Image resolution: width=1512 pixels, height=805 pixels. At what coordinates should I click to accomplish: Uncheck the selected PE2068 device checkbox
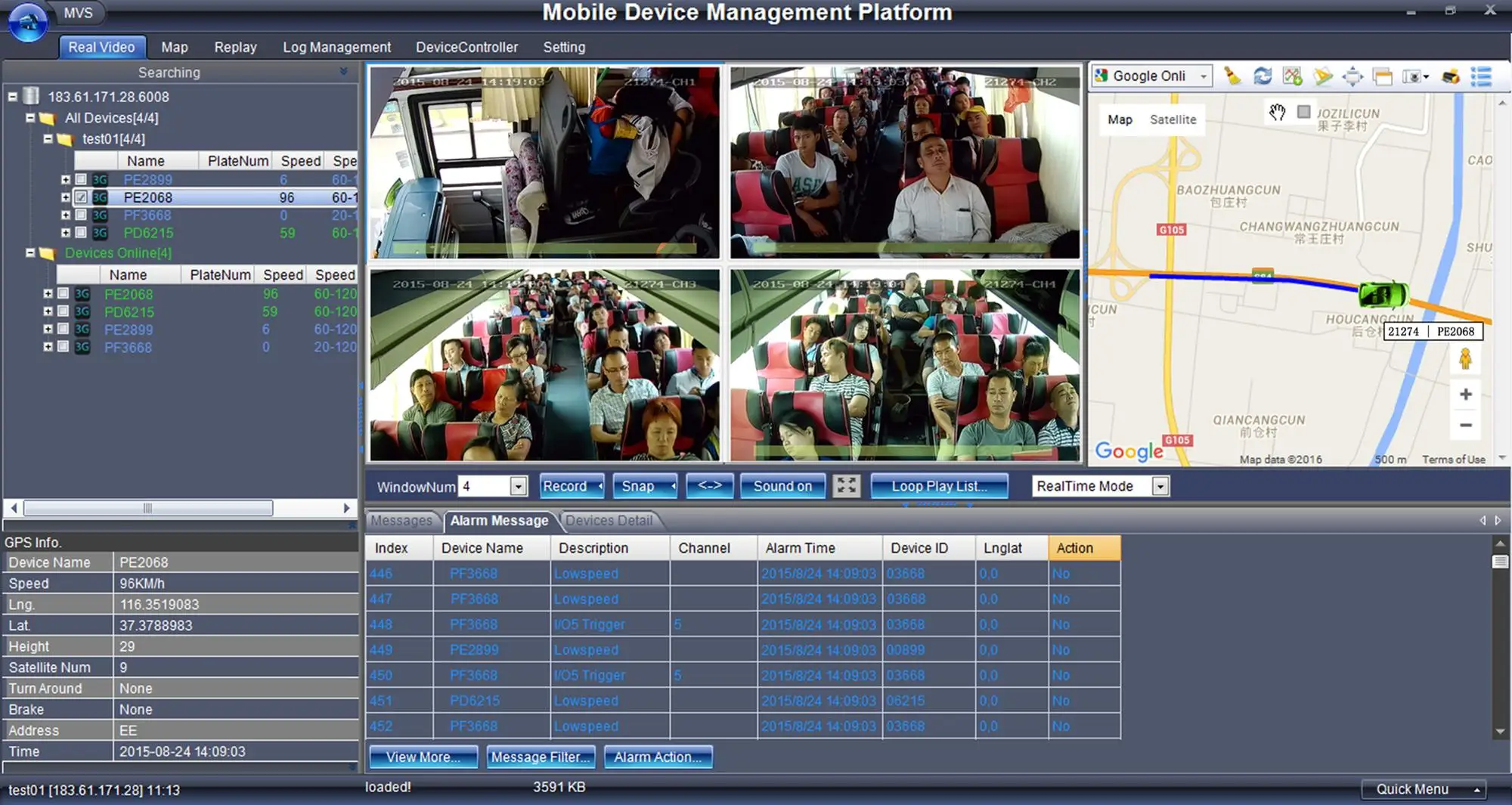(x=81, y=197)
